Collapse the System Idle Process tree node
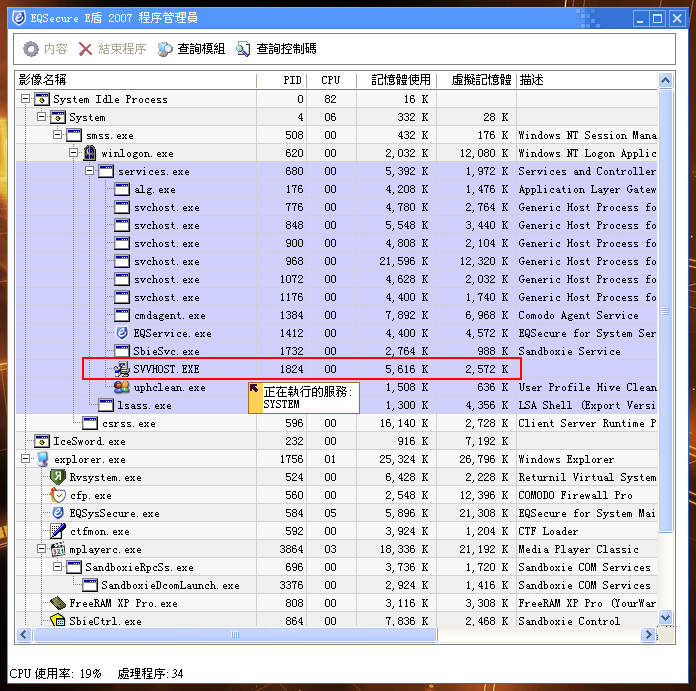The height and width of the screenshot is (691, 696). tap(25, 99)
